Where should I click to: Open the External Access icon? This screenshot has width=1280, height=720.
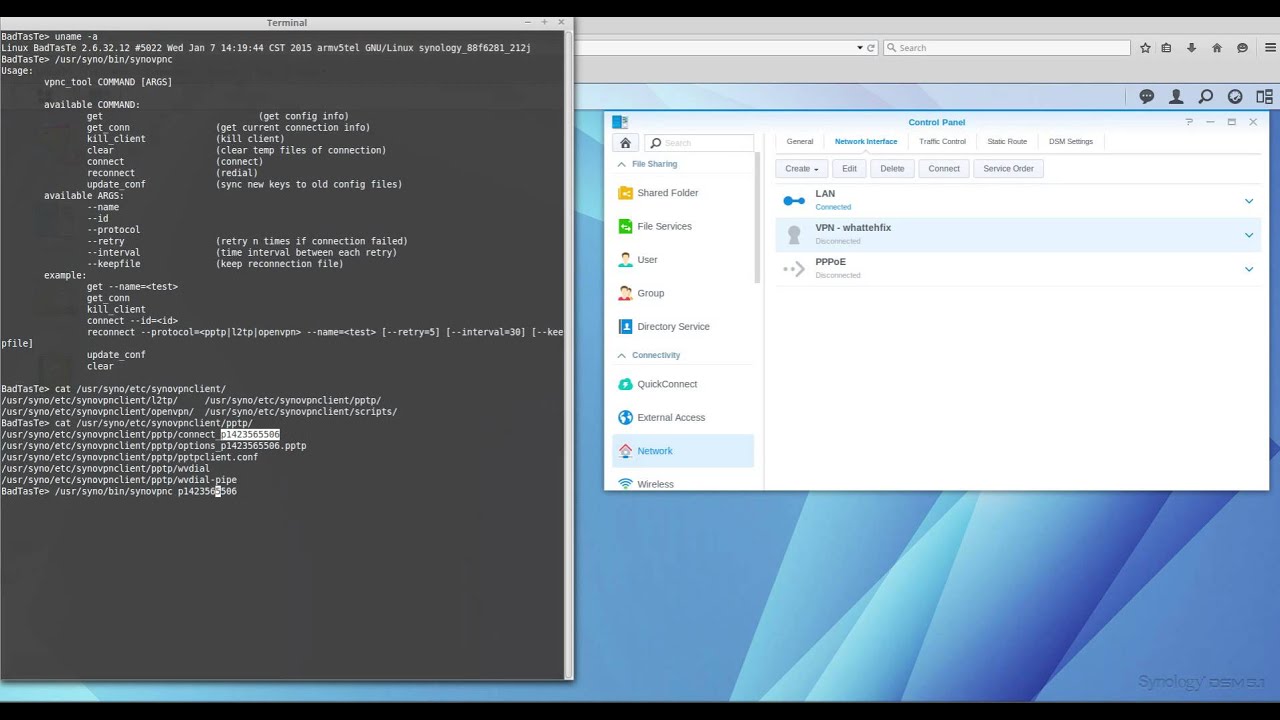625,418
